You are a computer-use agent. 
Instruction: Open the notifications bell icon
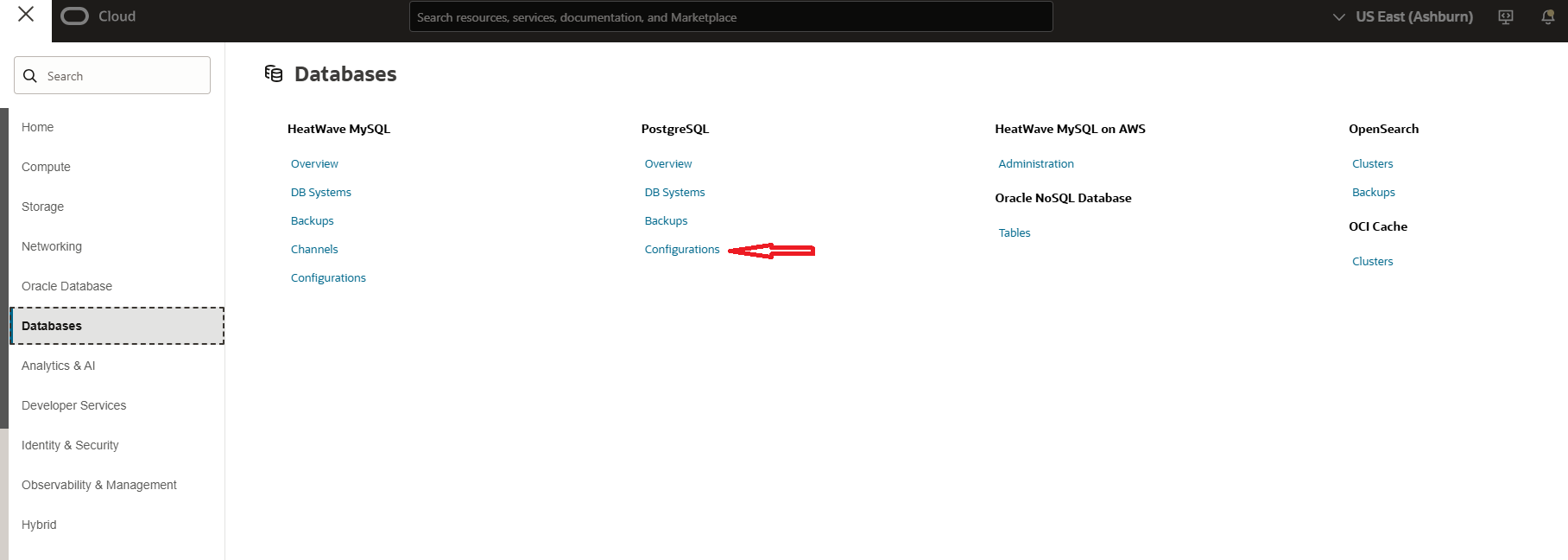(1548, 16)
